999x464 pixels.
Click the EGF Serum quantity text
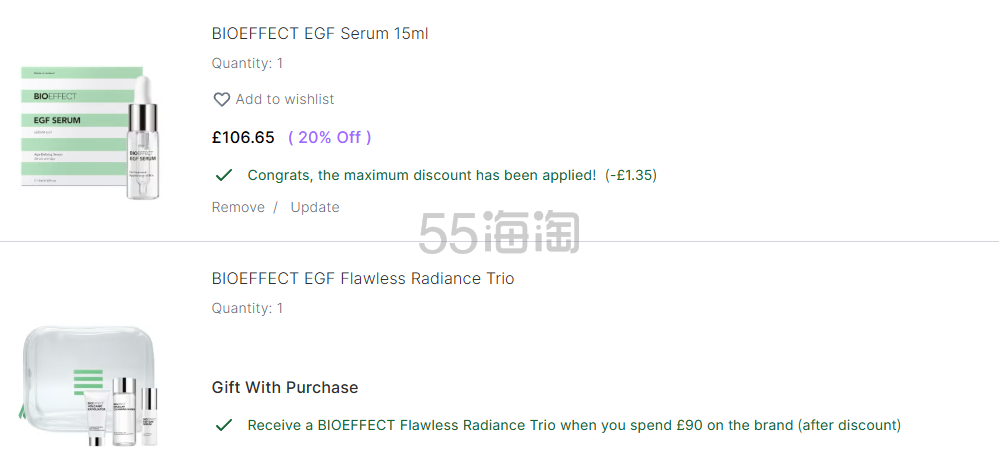click(247, 63)
